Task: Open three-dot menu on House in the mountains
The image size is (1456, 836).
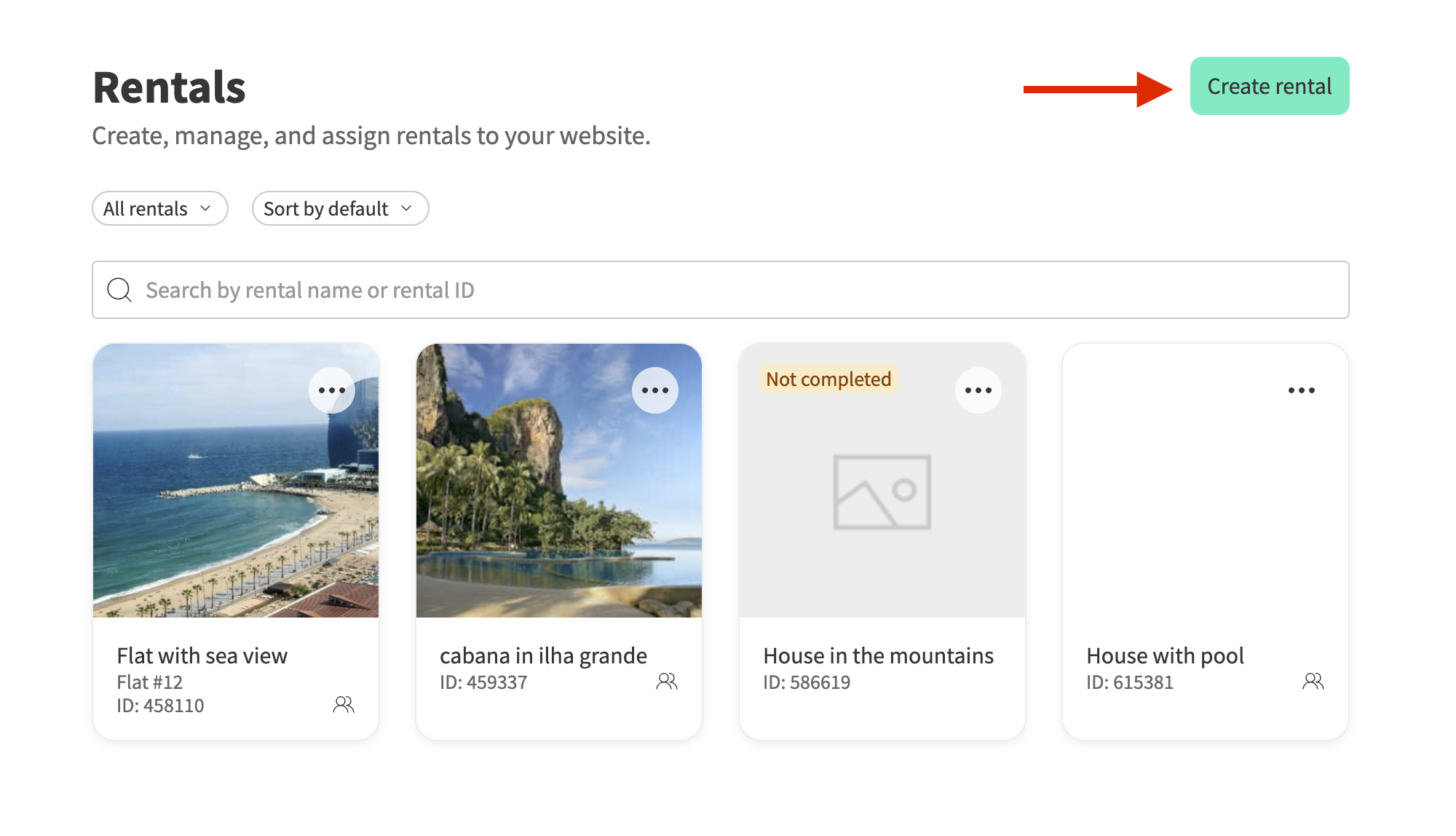Action: coord(978,390)
